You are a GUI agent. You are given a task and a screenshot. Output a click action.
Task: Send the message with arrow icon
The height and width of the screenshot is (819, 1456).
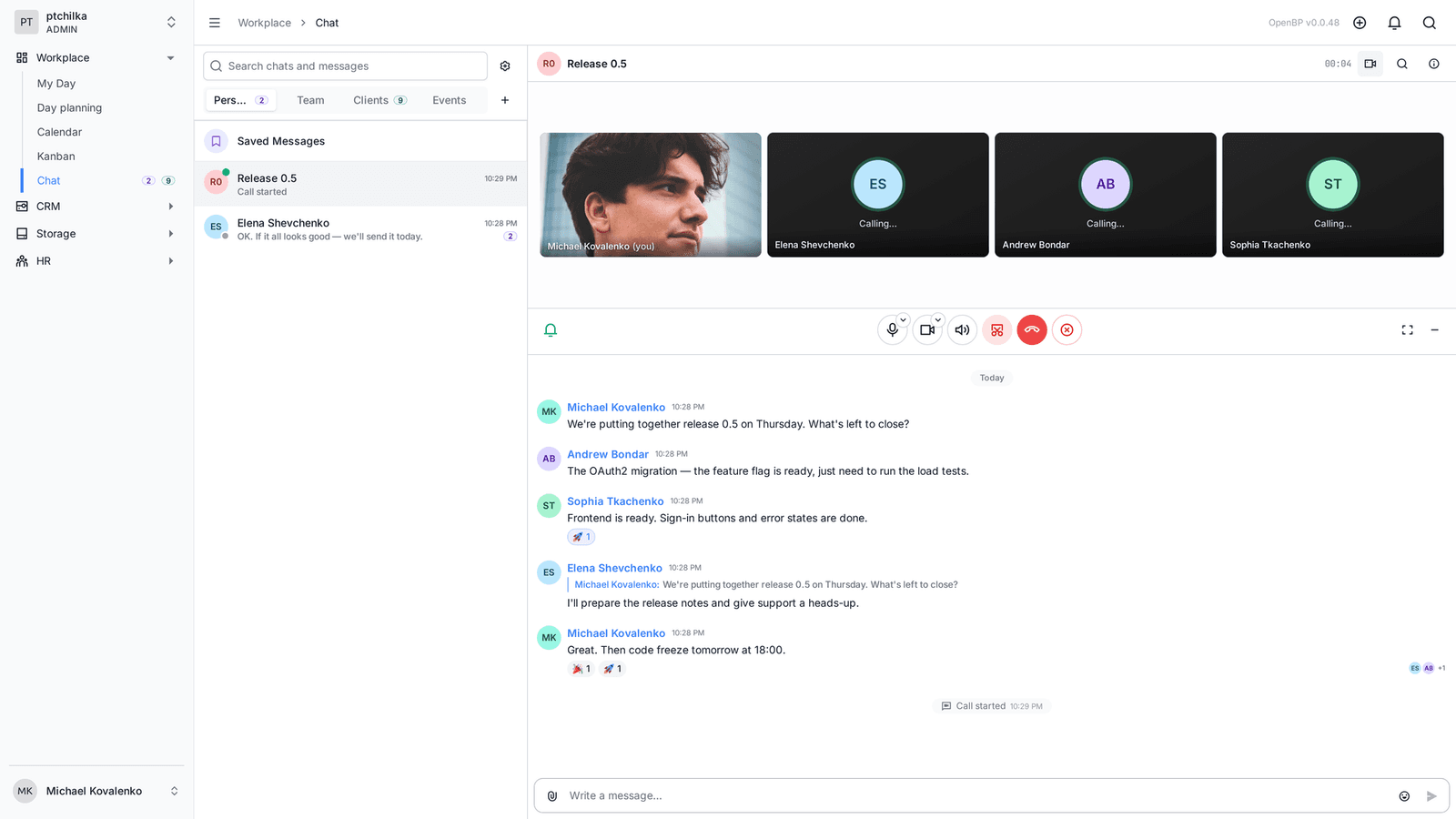[x=1431, y=796]
